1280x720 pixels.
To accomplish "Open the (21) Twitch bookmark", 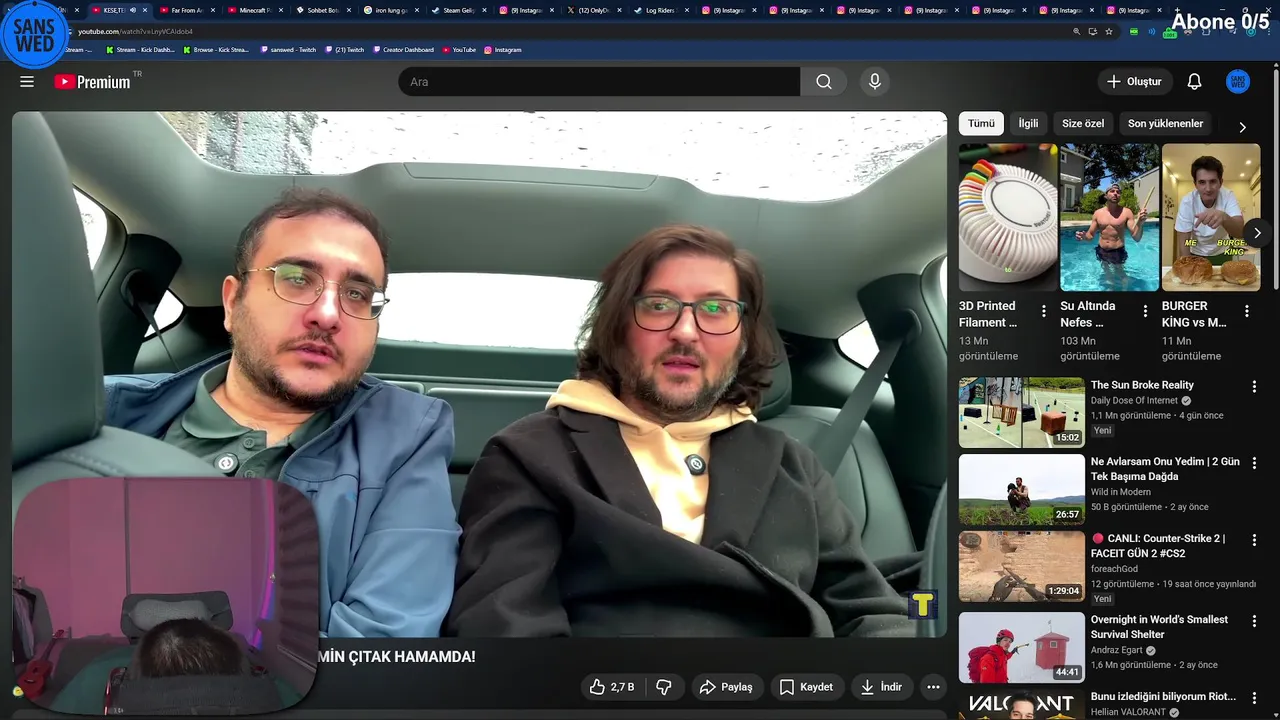I will point(345,50).
